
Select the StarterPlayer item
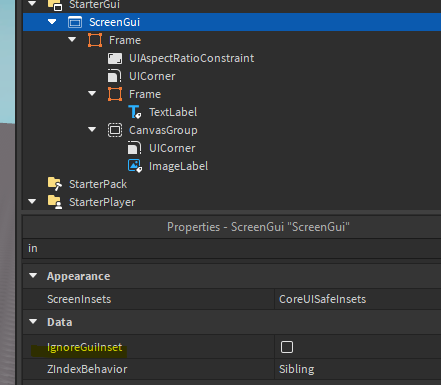point(102,202)
